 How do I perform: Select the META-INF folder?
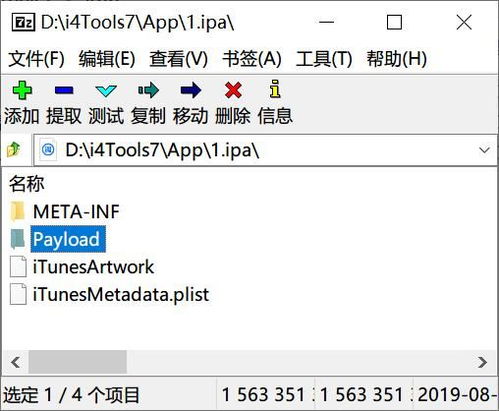(76, 212)
